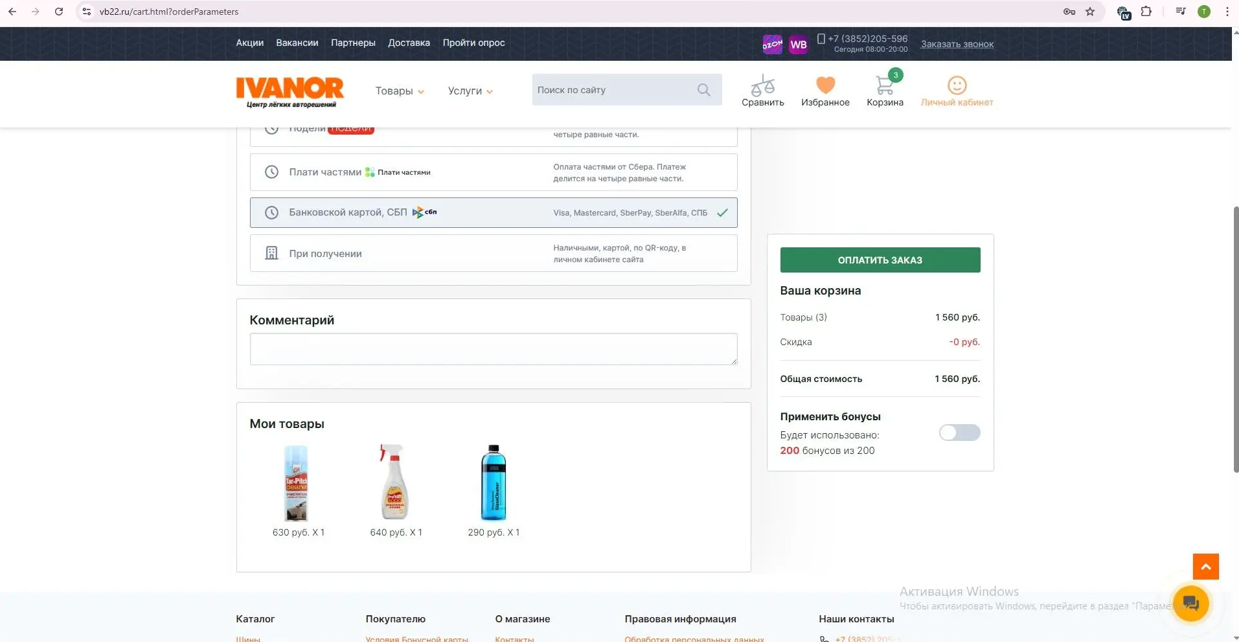The width and height of the screenshot is (1239, 642).
Task: Select Банковской картой, СБП payment option
Action: pos(493,213)
